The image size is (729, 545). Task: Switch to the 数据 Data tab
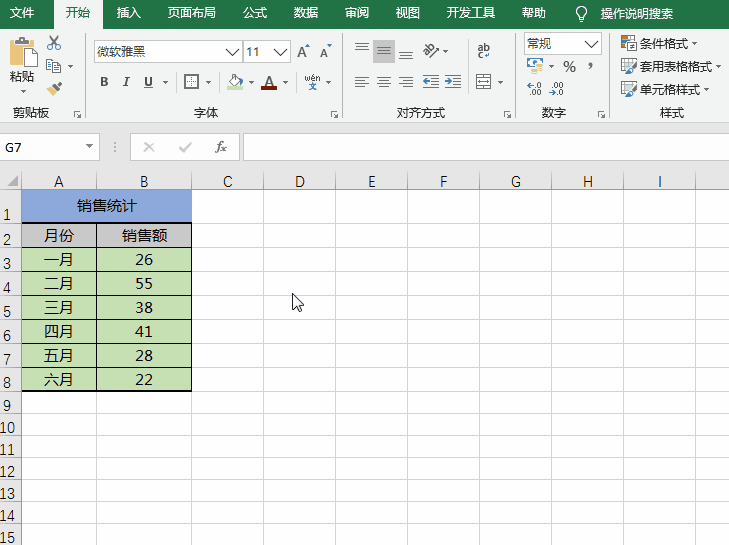coord(305,13)
